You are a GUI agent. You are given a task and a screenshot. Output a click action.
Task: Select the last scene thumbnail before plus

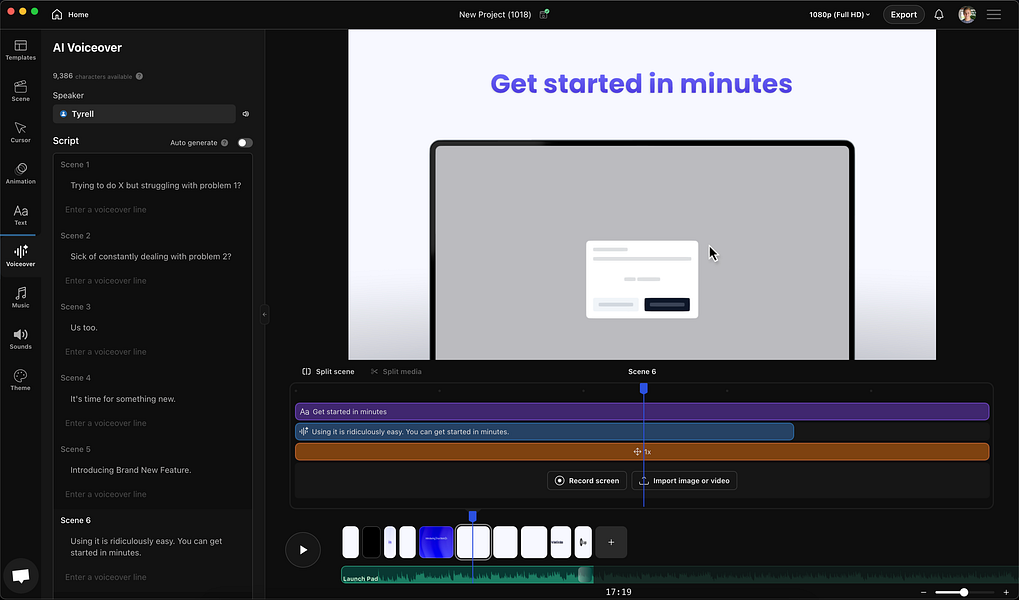(x=583, y=542)
